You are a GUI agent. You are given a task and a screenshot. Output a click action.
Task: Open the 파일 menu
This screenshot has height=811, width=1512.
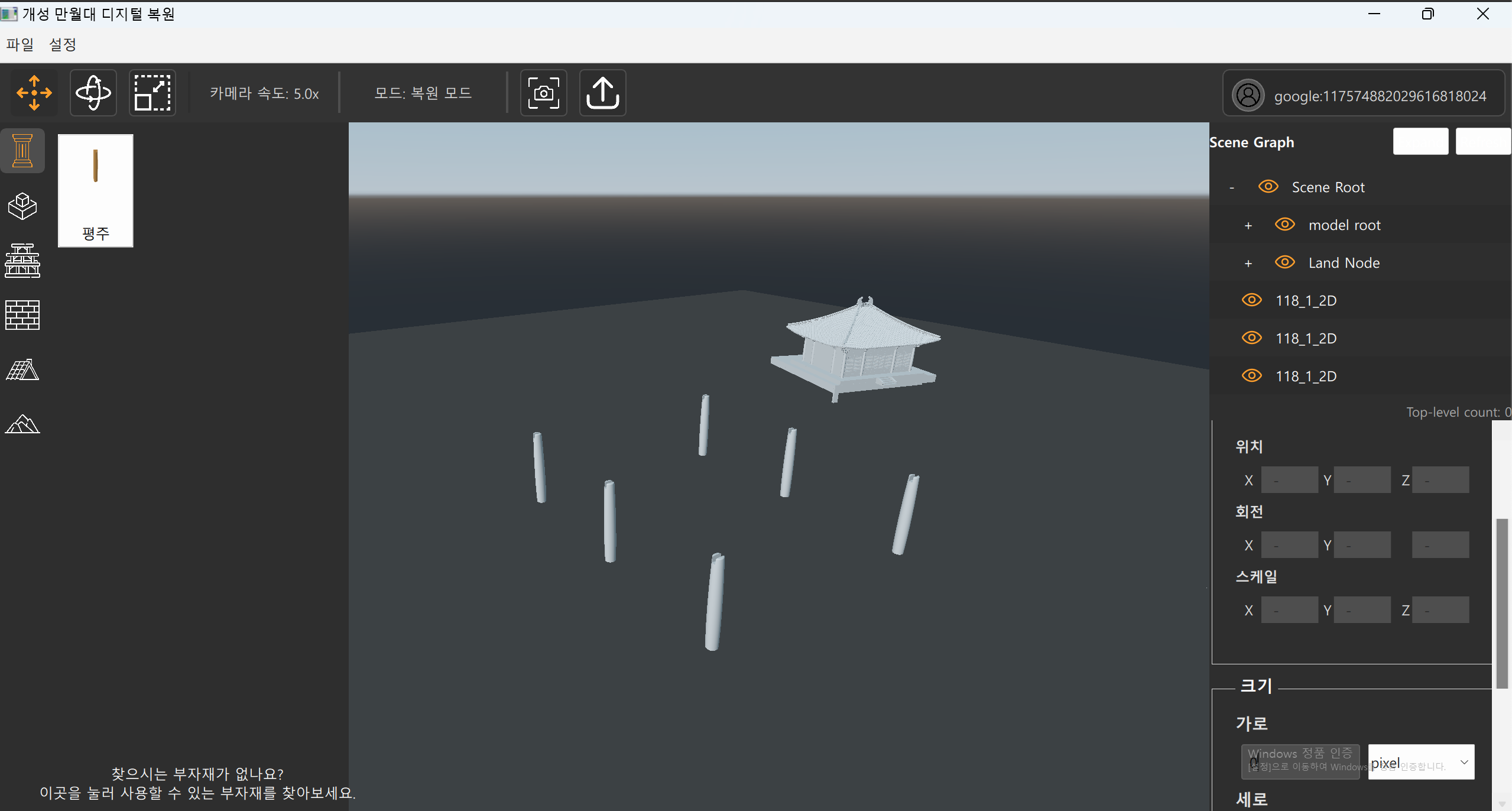click(x=20, y=44)
